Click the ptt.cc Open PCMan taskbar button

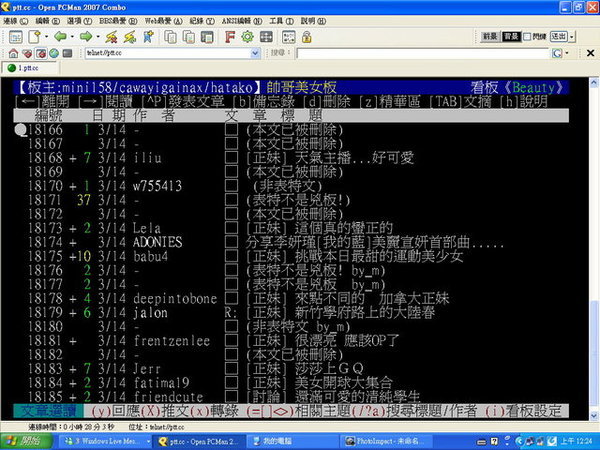[199, 441]
